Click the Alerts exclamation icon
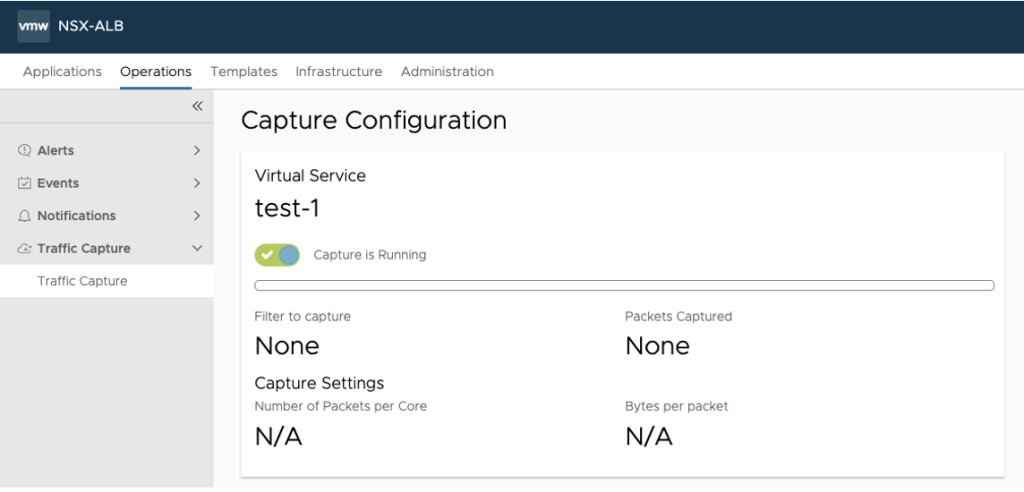The height and width of the screenshot is (492, 1024). [x=25, y=150]
